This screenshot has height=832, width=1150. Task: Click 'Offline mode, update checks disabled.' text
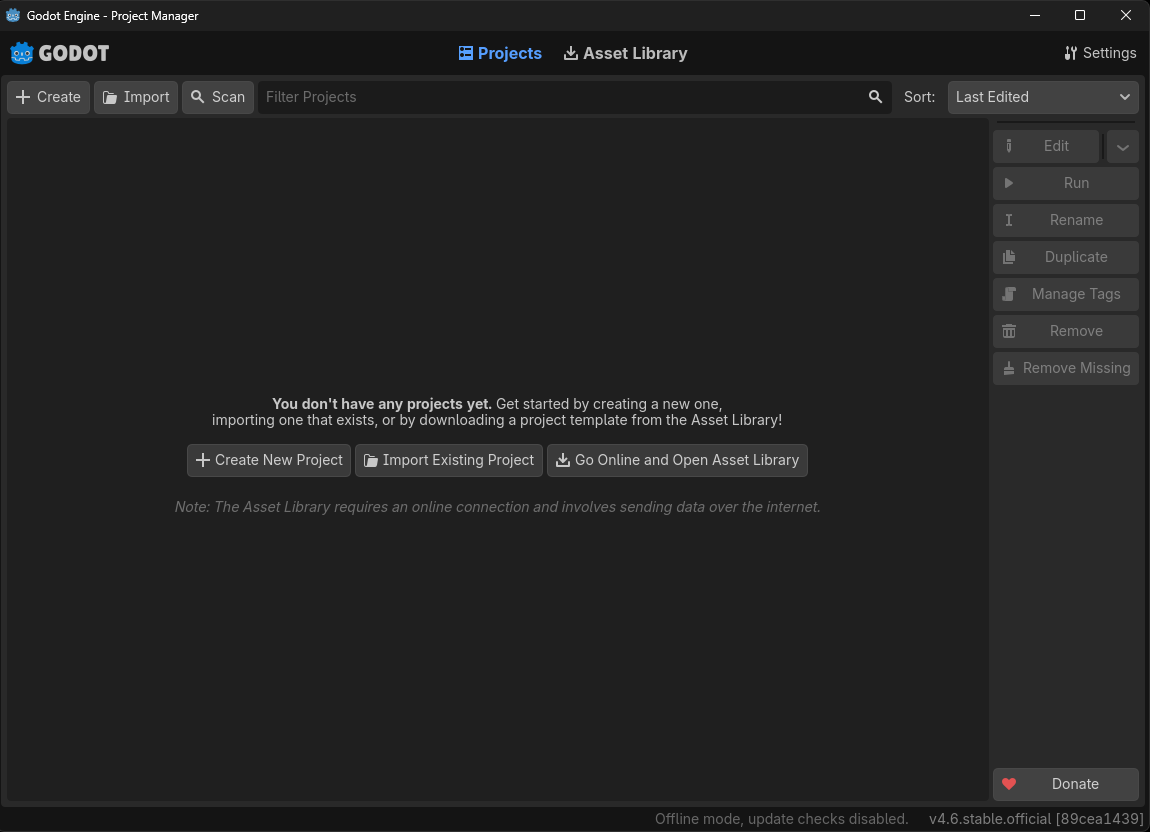781,819
